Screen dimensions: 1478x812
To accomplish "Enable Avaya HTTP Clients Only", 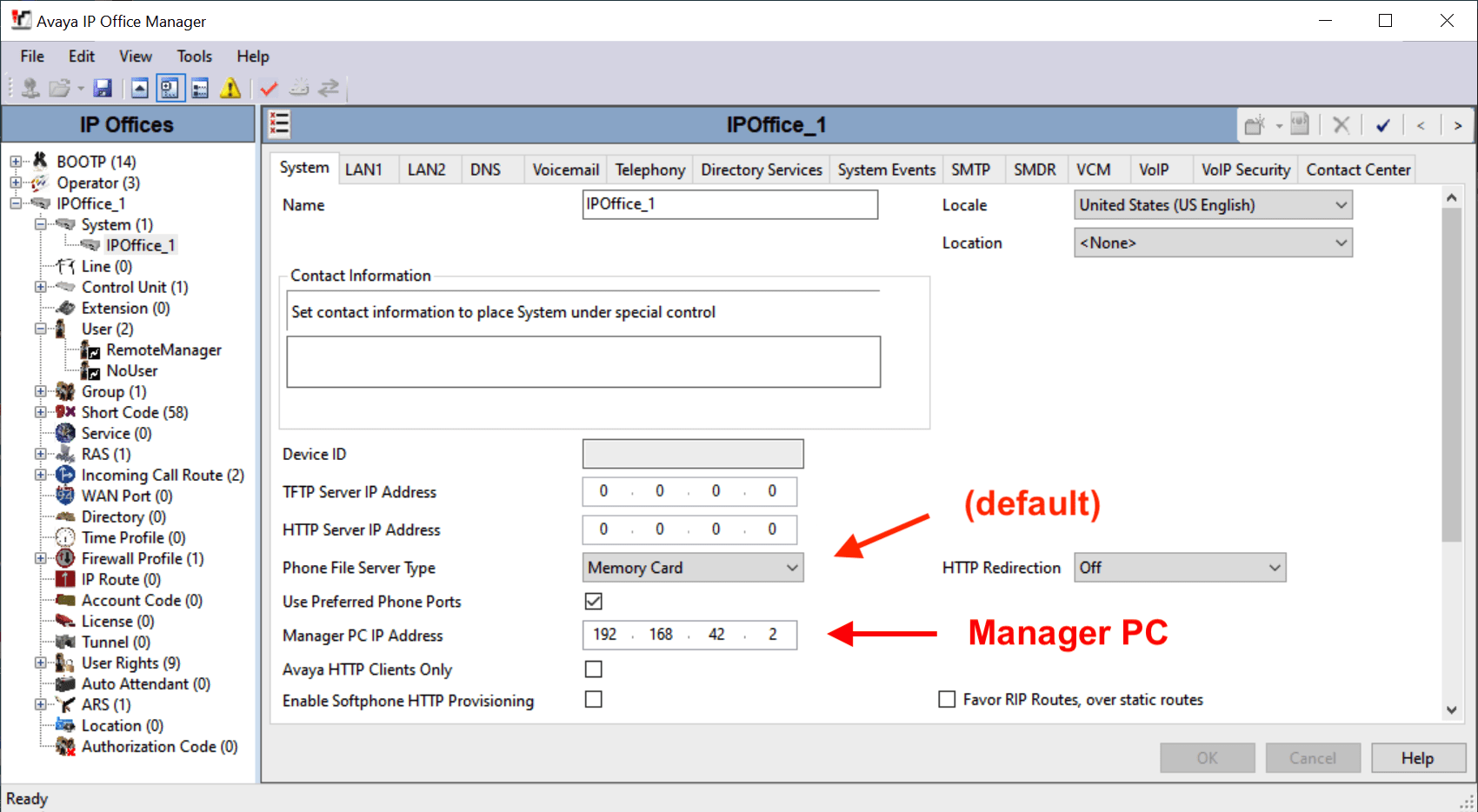I will [593, 669].
